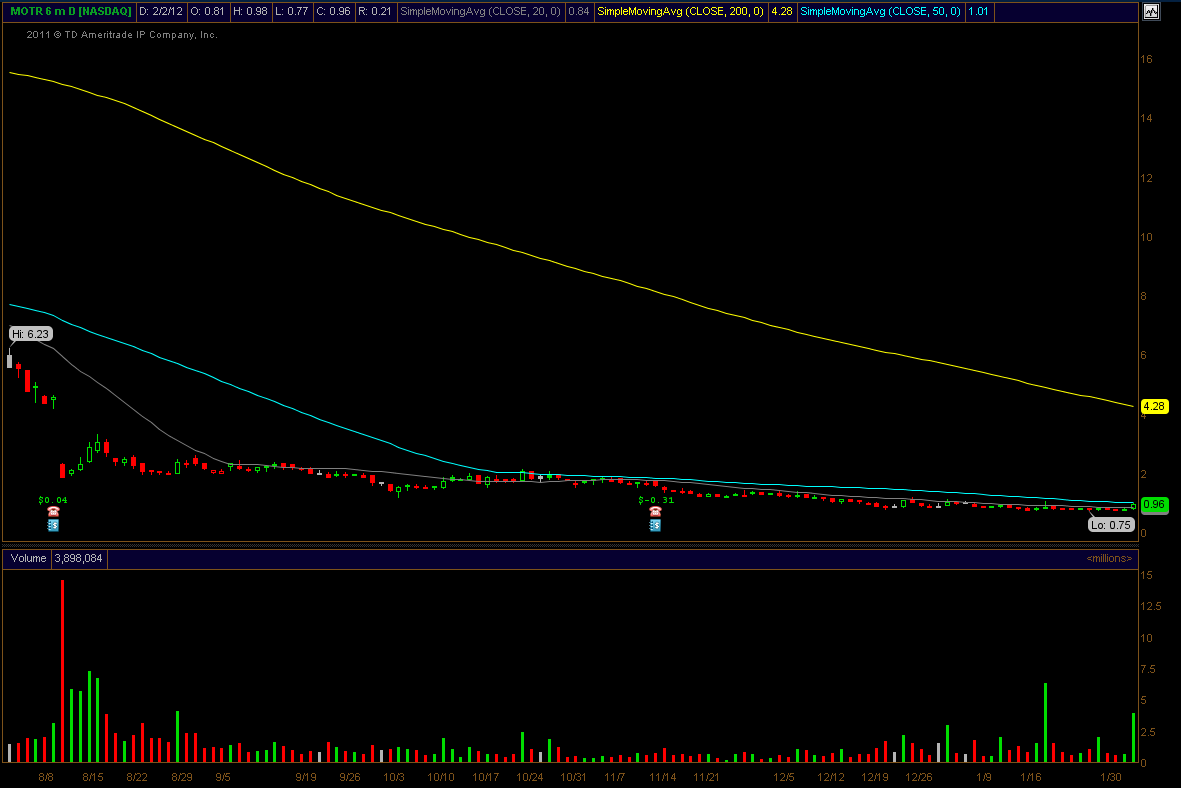
Task: Click the green 0.96 last price tag
Action: point(1154,505)
